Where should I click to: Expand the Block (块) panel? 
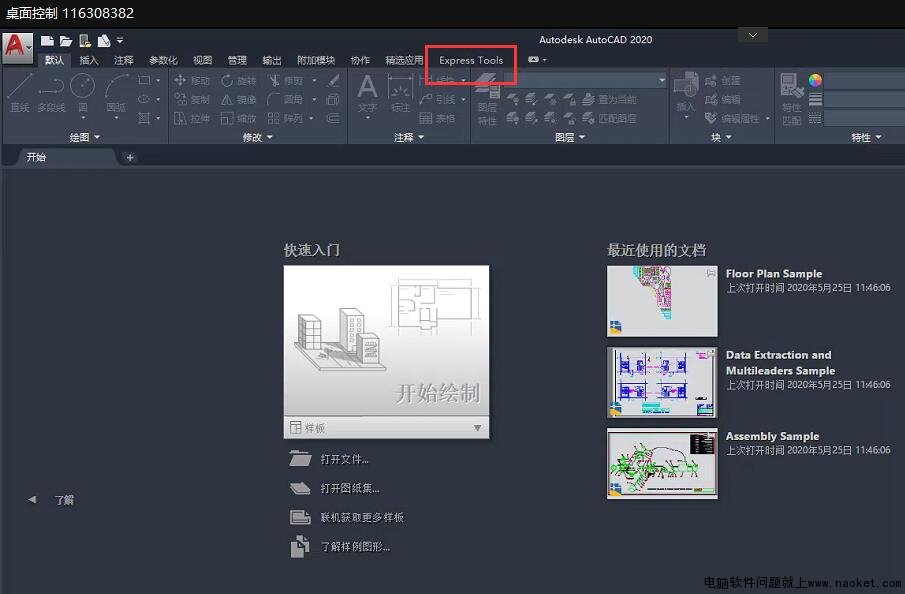[721, 137]
